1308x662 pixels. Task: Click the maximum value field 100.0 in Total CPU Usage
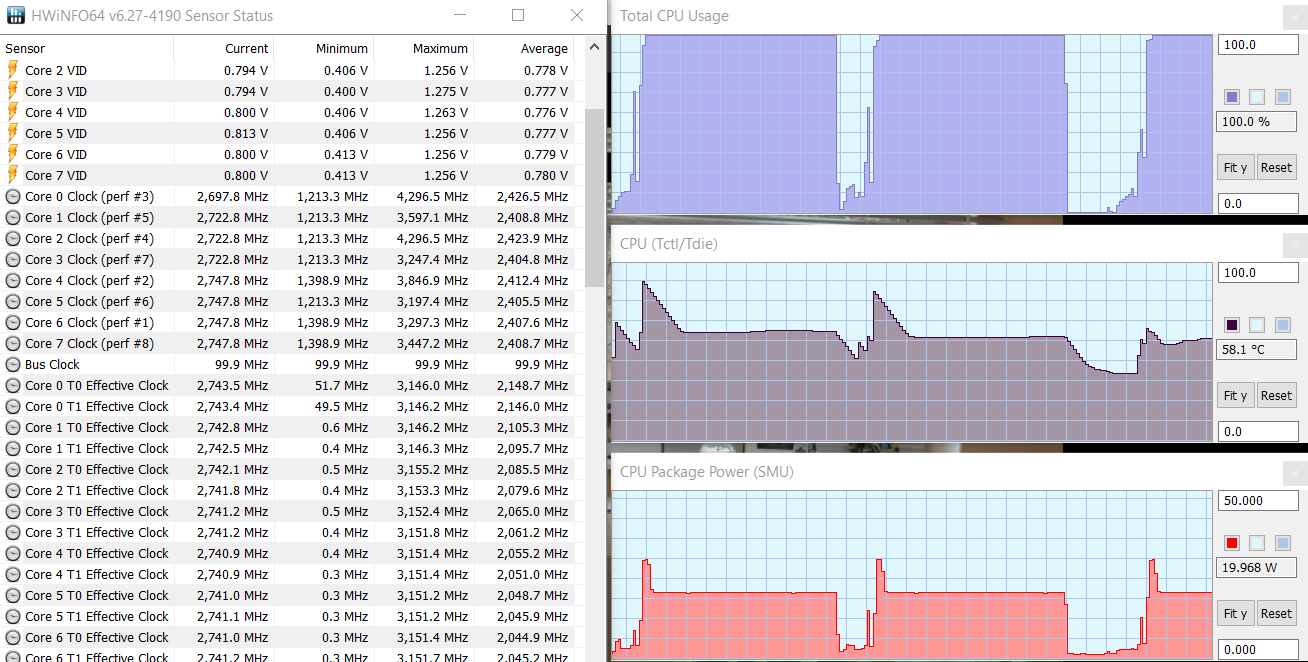tap(1258, 45)
